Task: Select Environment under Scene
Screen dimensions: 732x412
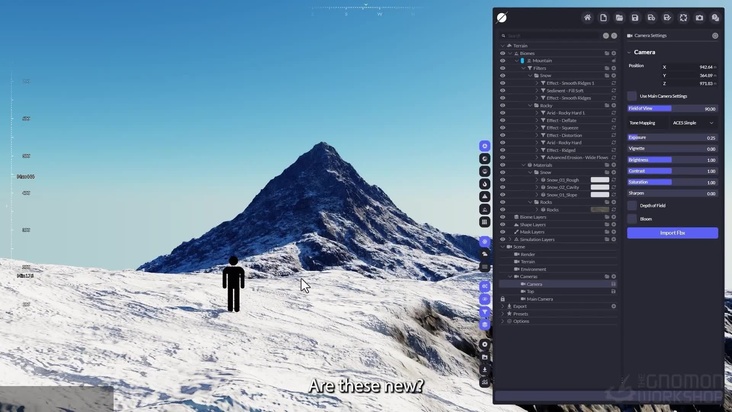Action: click(x=533, y=269)
